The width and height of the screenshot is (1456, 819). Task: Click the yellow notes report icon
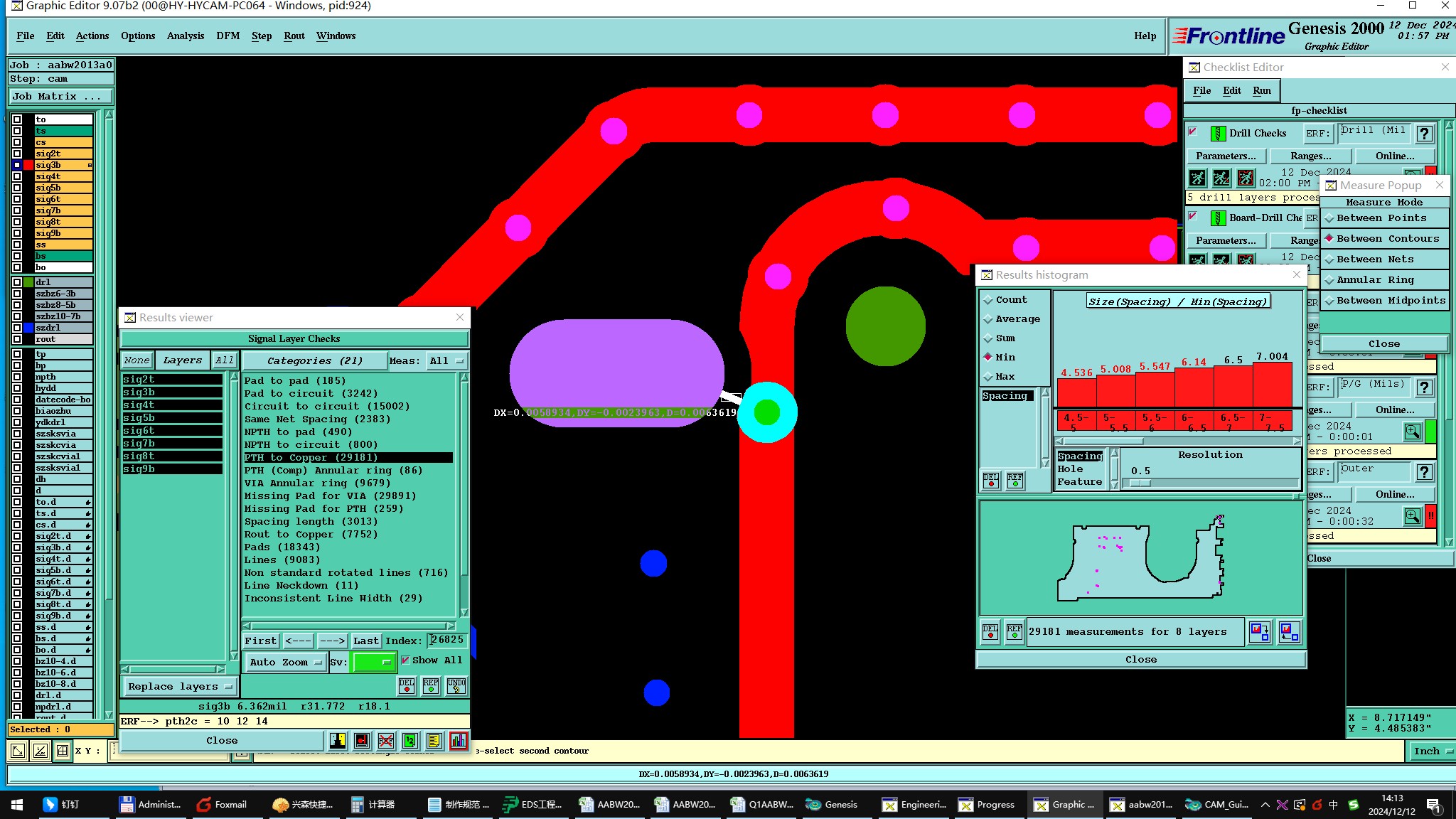[x=434, y=741]
